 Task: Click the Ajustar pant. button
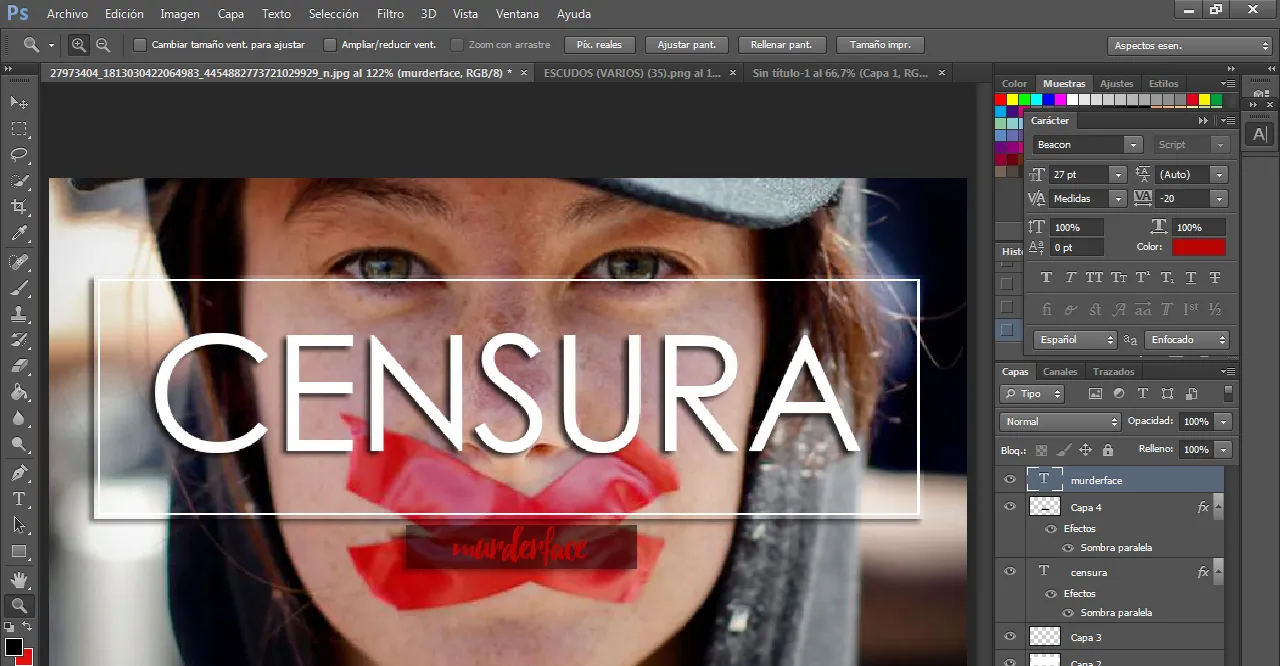pos(687,45)
